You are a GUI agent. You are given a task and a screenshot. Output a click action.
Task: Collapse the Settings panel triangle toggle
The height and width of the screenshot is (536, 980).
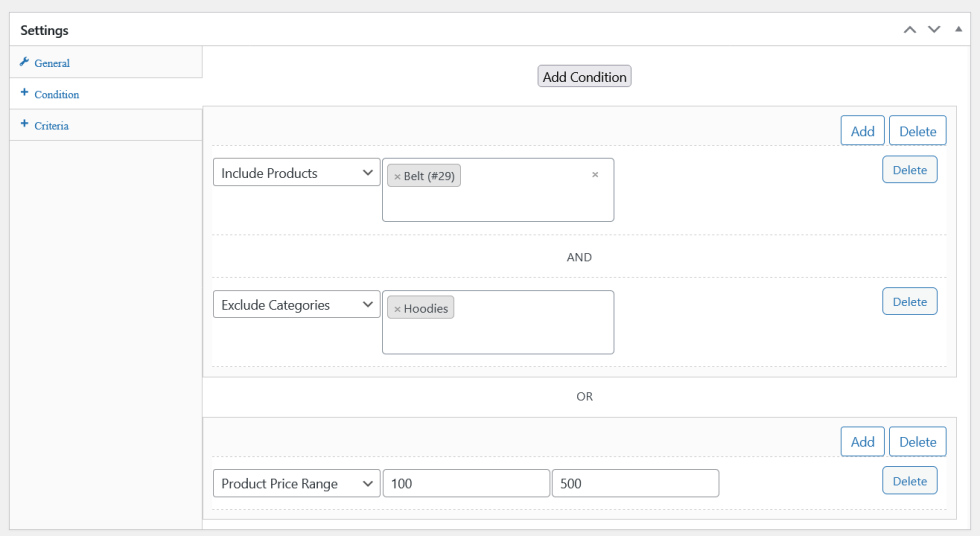pyautogui.click(x=958, y=30)
